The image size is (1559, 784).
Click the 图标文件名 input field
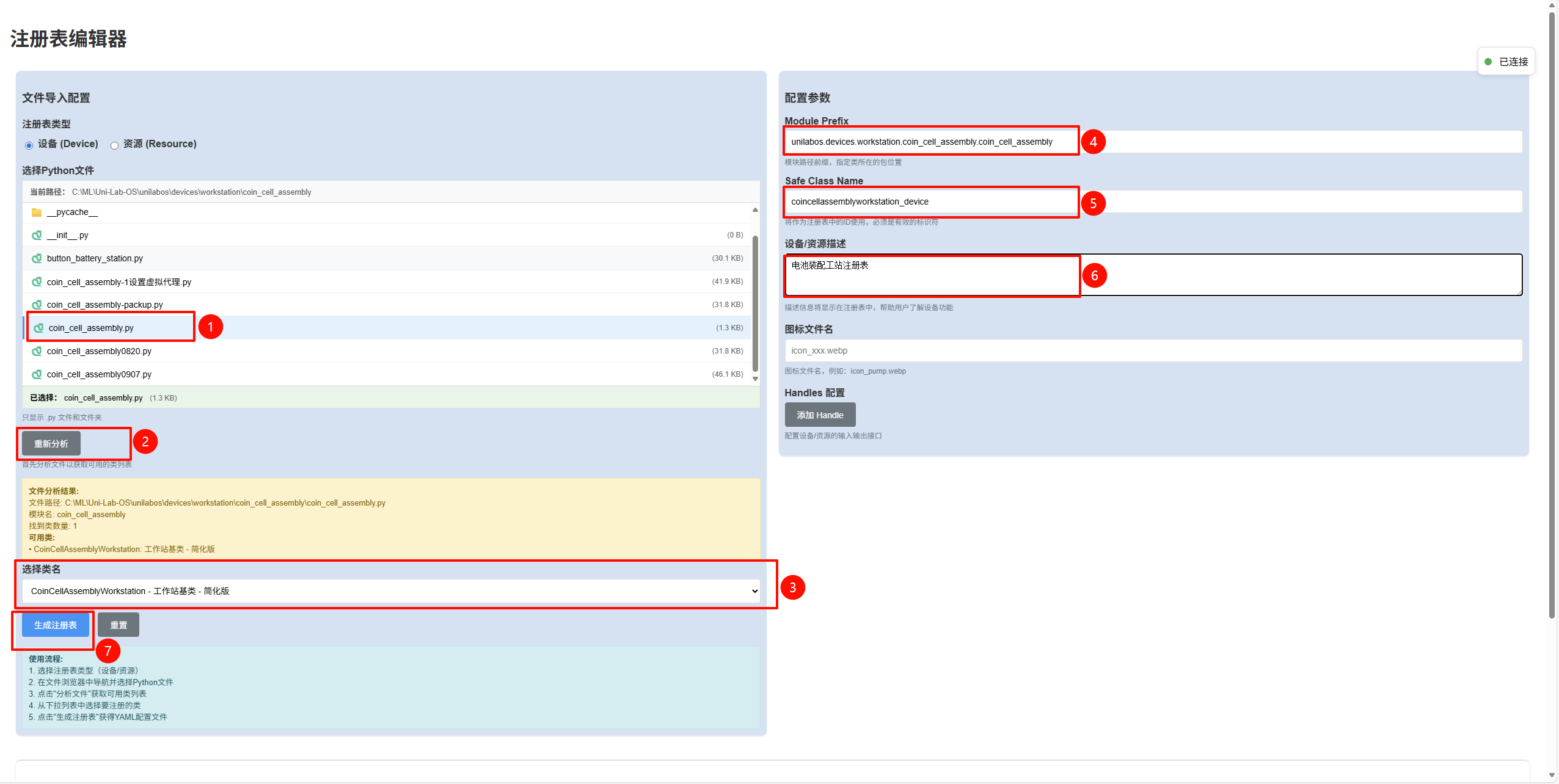(x=1153, y=350)
